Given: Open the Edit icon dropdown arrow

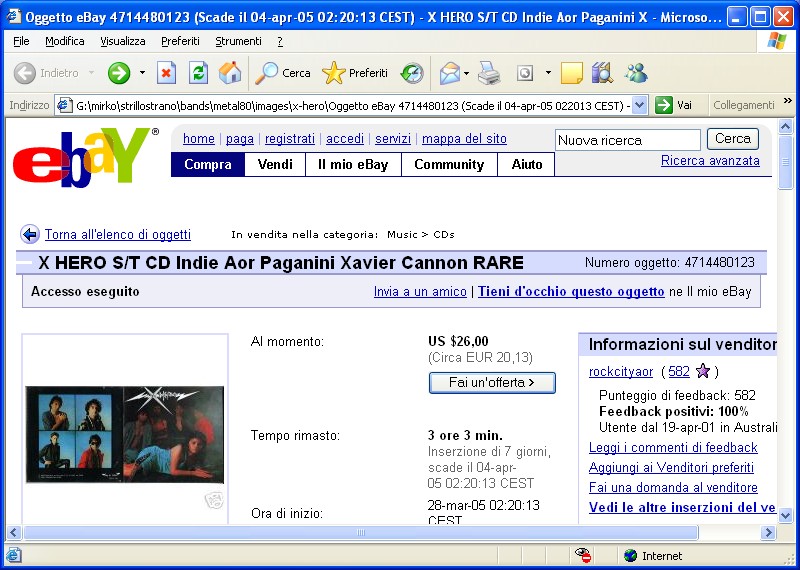Looking at the screenshot, I should [x=548, y=73].
